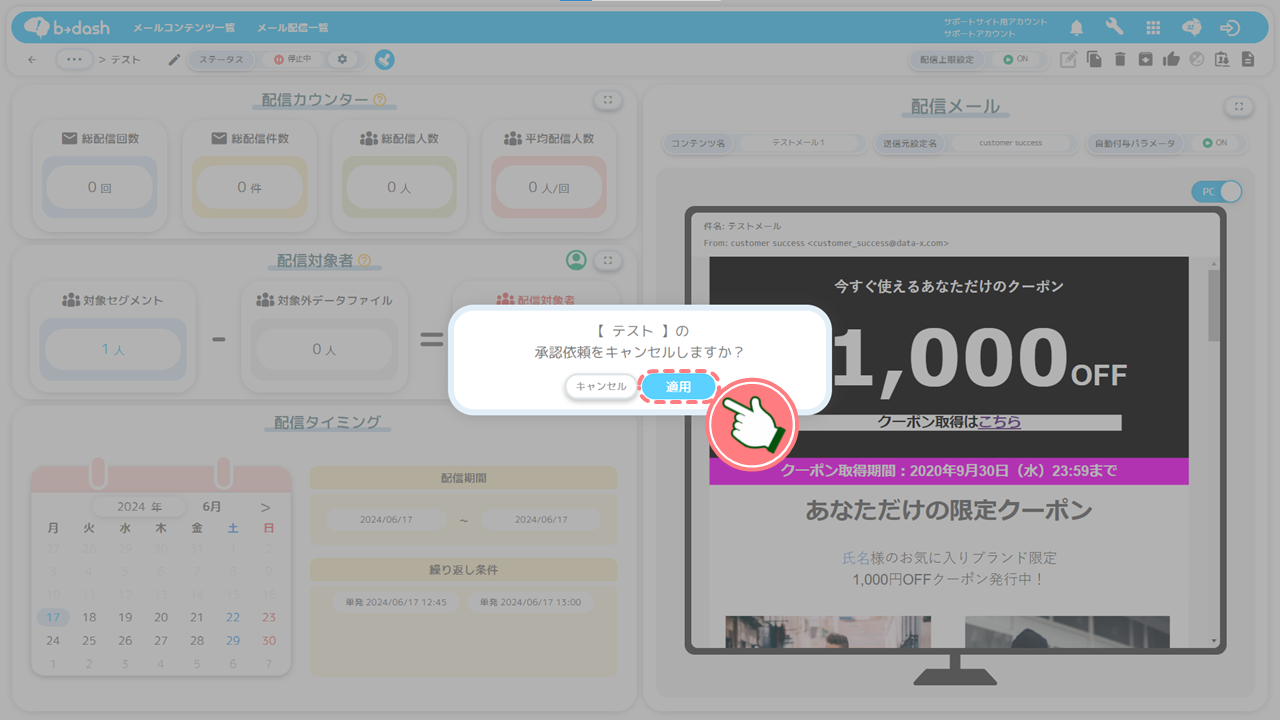
Task: Click the email preview scrollbar
Action: [1214, 305]
